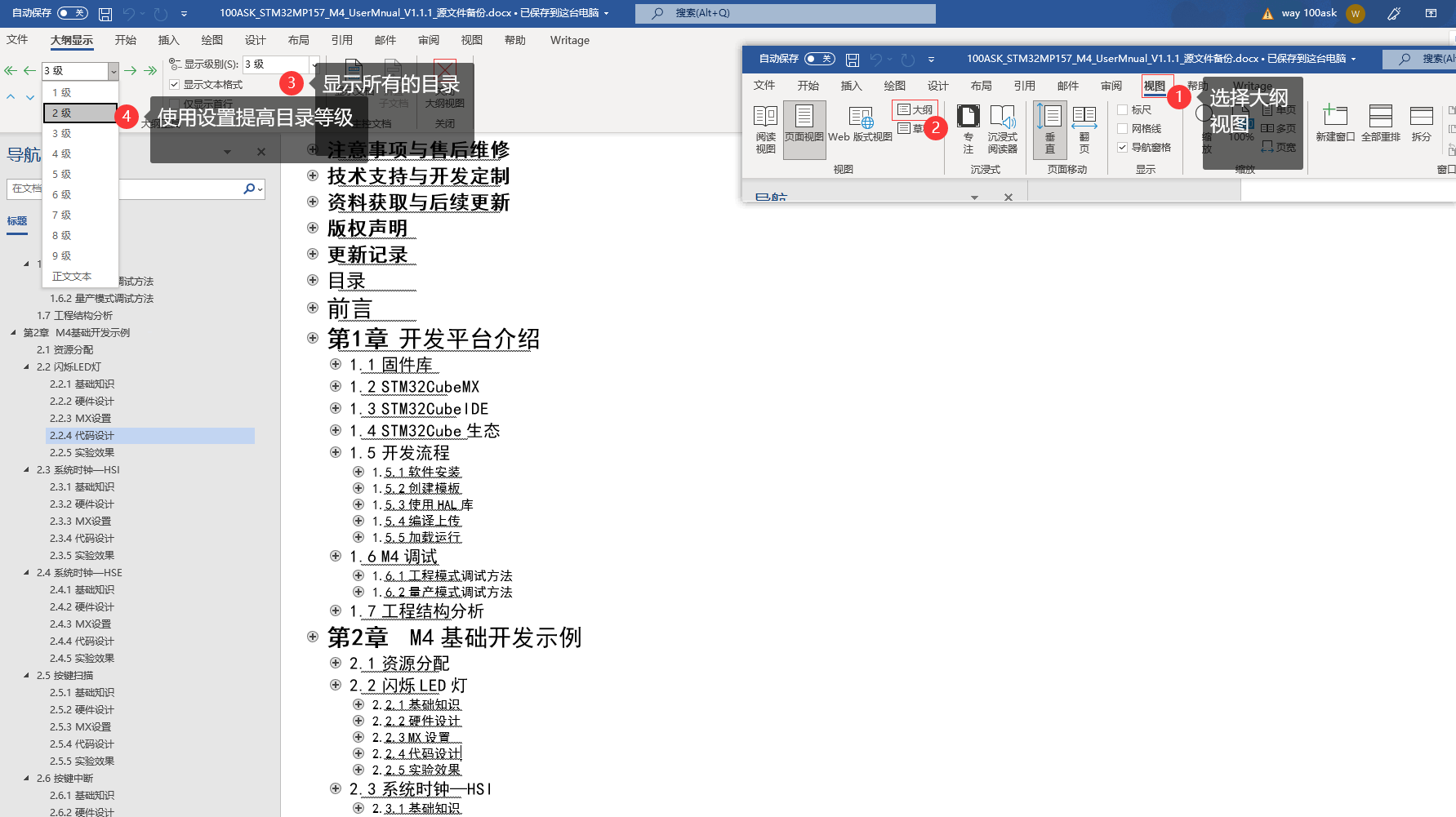Promote the heading one level with left arrow
Image resolution: width=1456 pixels, height=817 pixels.
coord(29,71)
